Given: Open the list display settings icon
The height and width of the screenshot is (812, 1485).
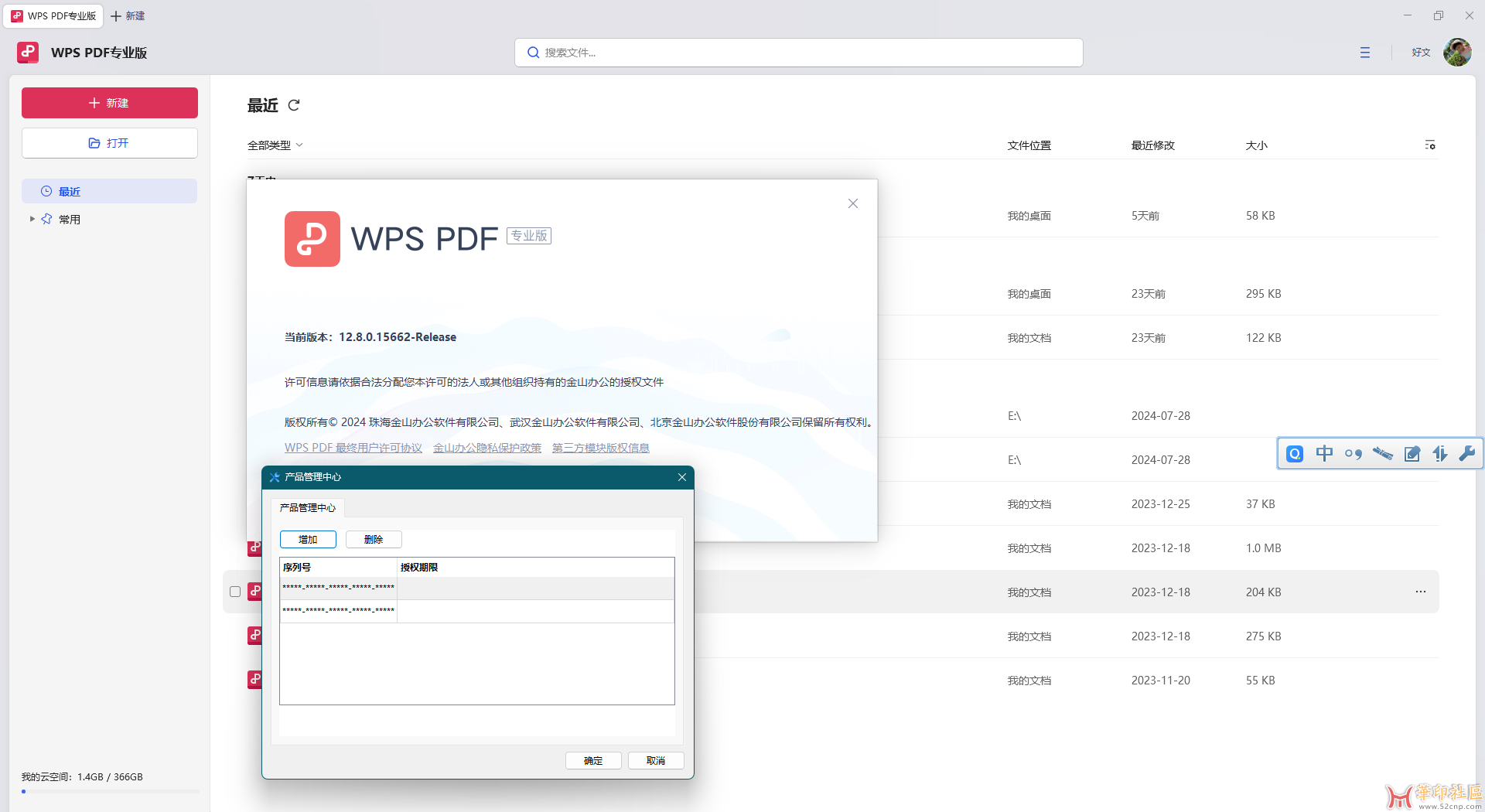Looking at the screenshot, I should 1430,145.
